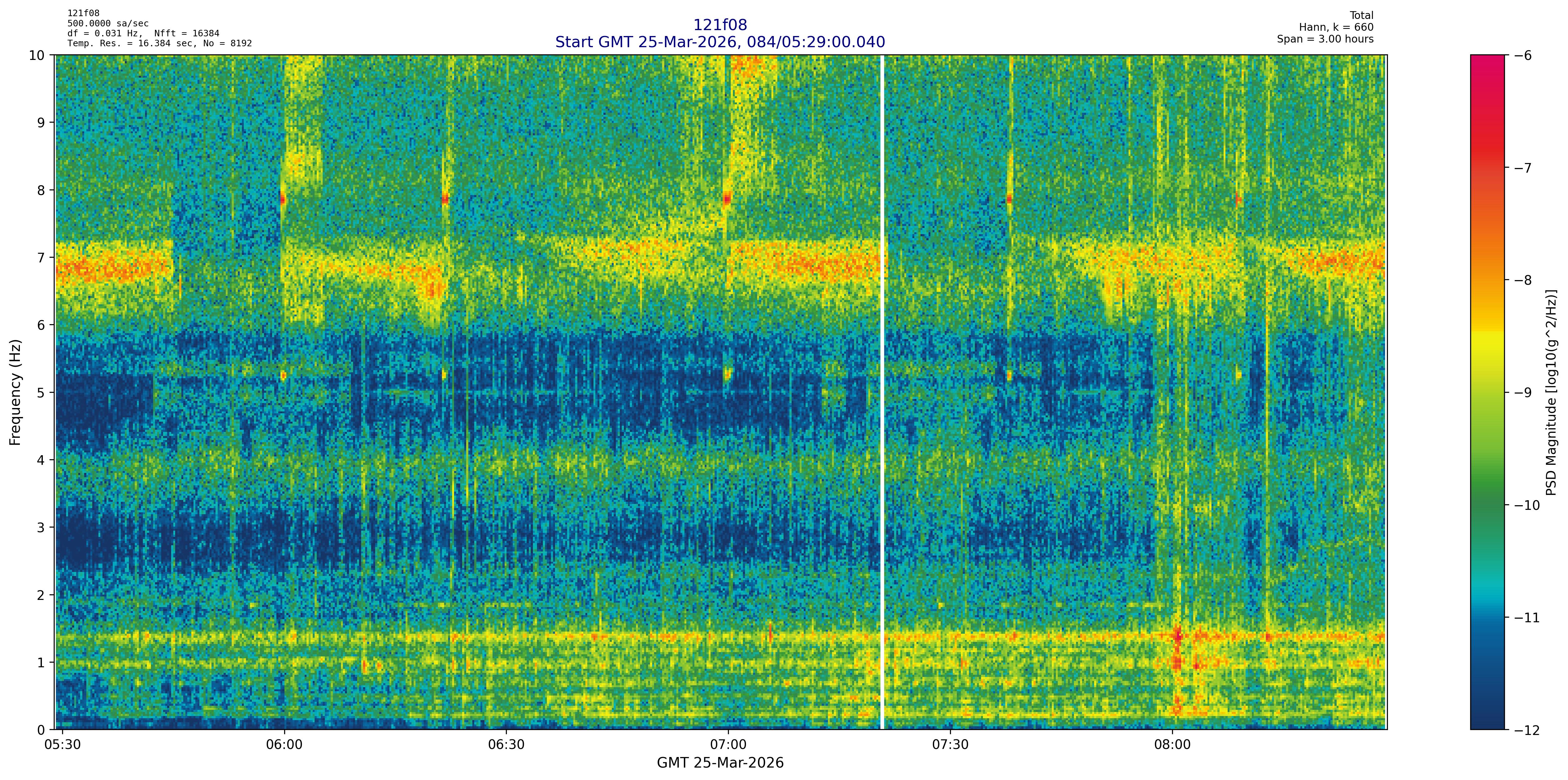Click the Start GMT 25-Mar-2026 subtitle text
This screenshot has height=780, width=1568.
720,42
